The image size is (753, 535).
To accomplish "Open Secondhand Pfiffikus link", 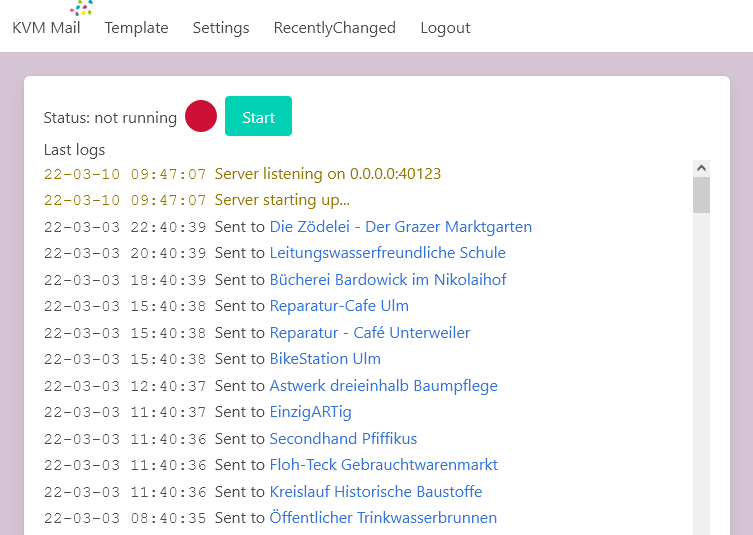I will 343,438.
